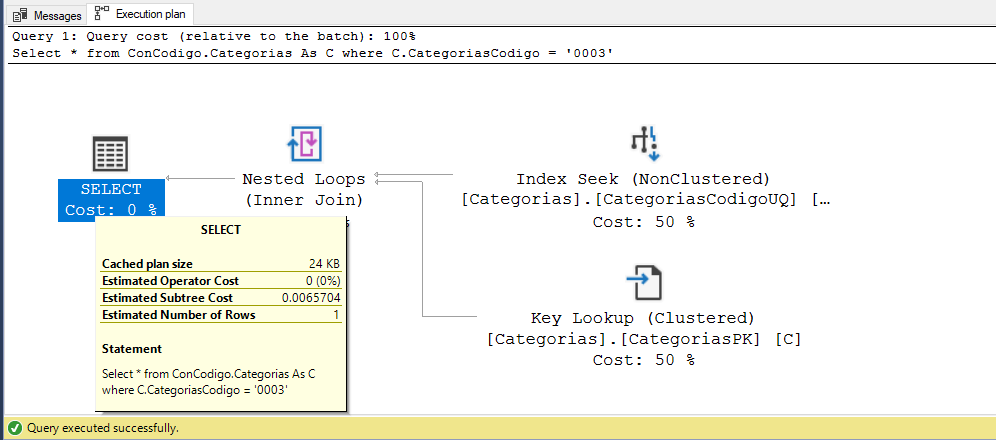Click the Statement heading in the tooltip
The width and height of the screenshot is (996, 440).
(x=131, y=349)
